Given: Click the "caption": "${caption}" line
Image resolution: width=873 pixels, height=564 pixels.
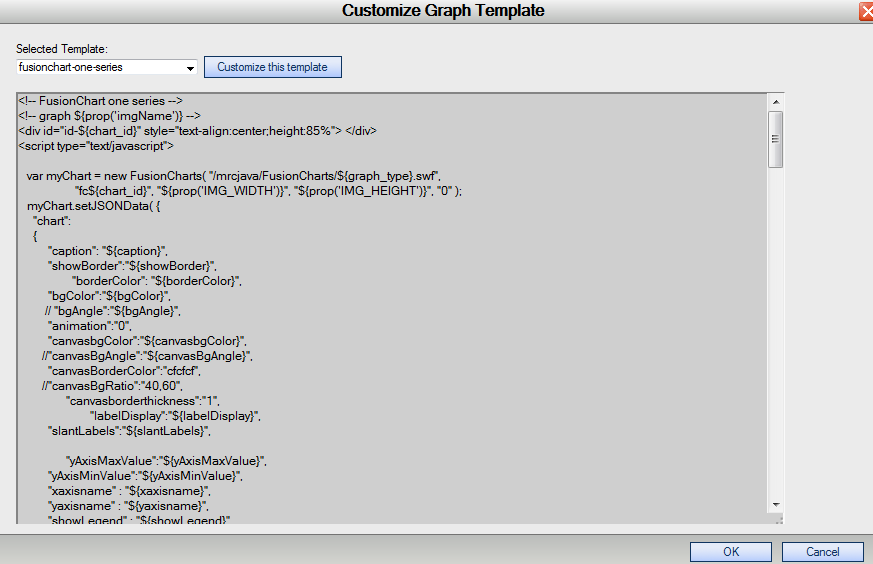Looking at the screenshot, I should tap(108, 252).
